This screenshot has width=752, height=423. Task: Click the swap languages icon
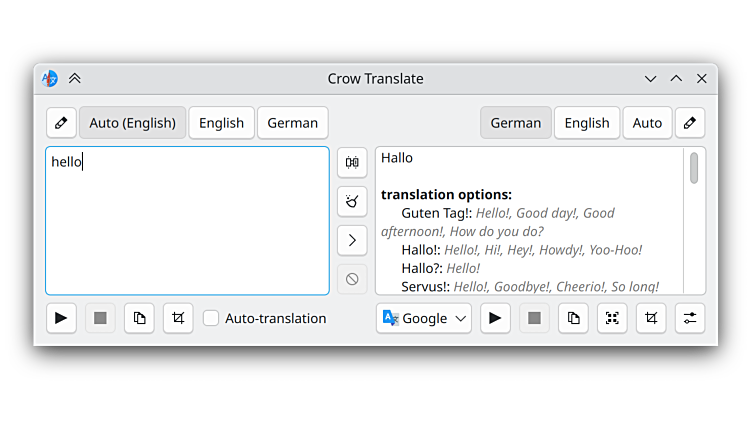click(352, 162)
